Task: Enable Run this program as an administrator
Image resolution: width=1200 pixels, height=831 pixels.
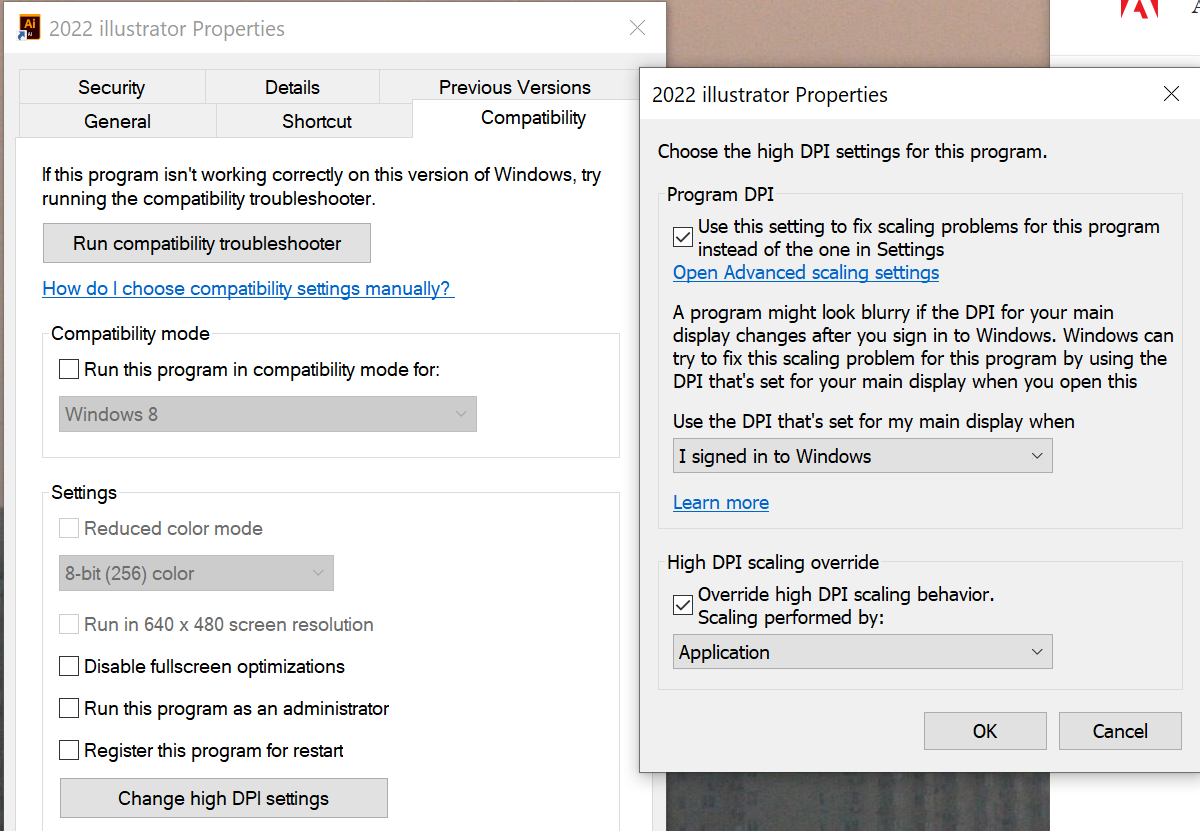Action: click(68, 708)
